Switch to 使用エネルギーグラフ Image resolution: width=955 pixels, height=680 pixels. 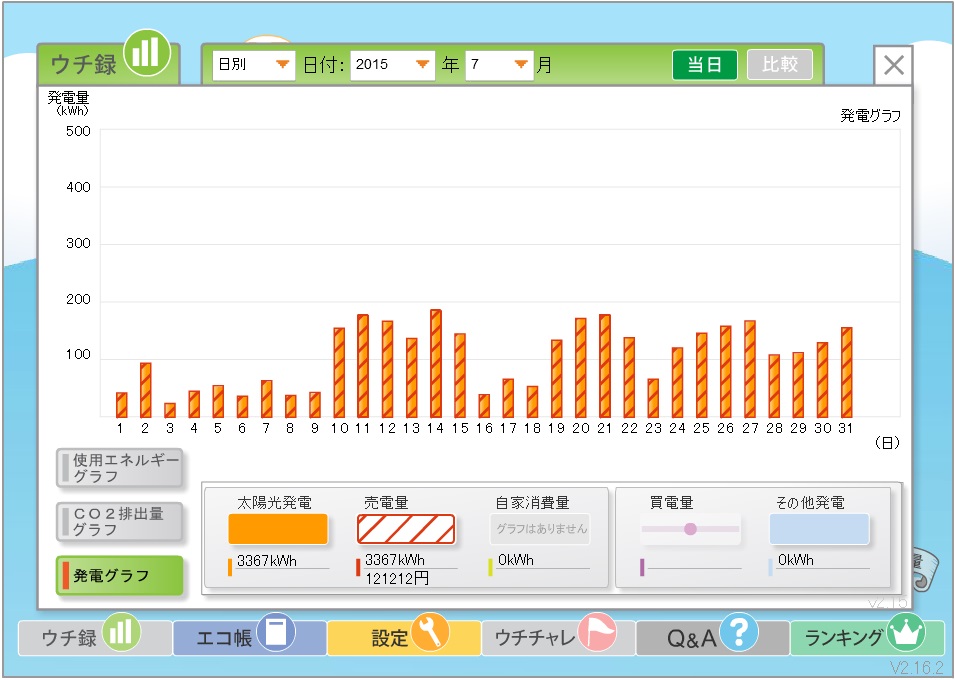[x=119, y=468]
